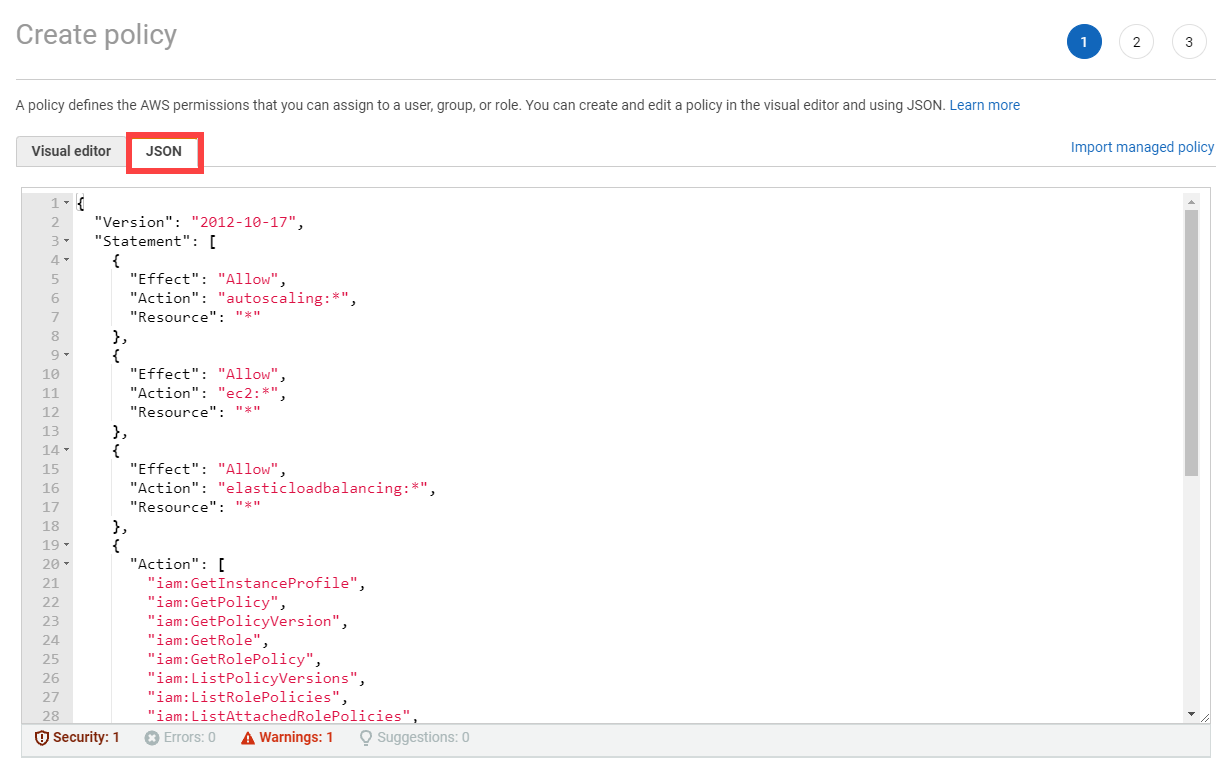Click the scrollbar down arrow in editor

click(1190, 714)
